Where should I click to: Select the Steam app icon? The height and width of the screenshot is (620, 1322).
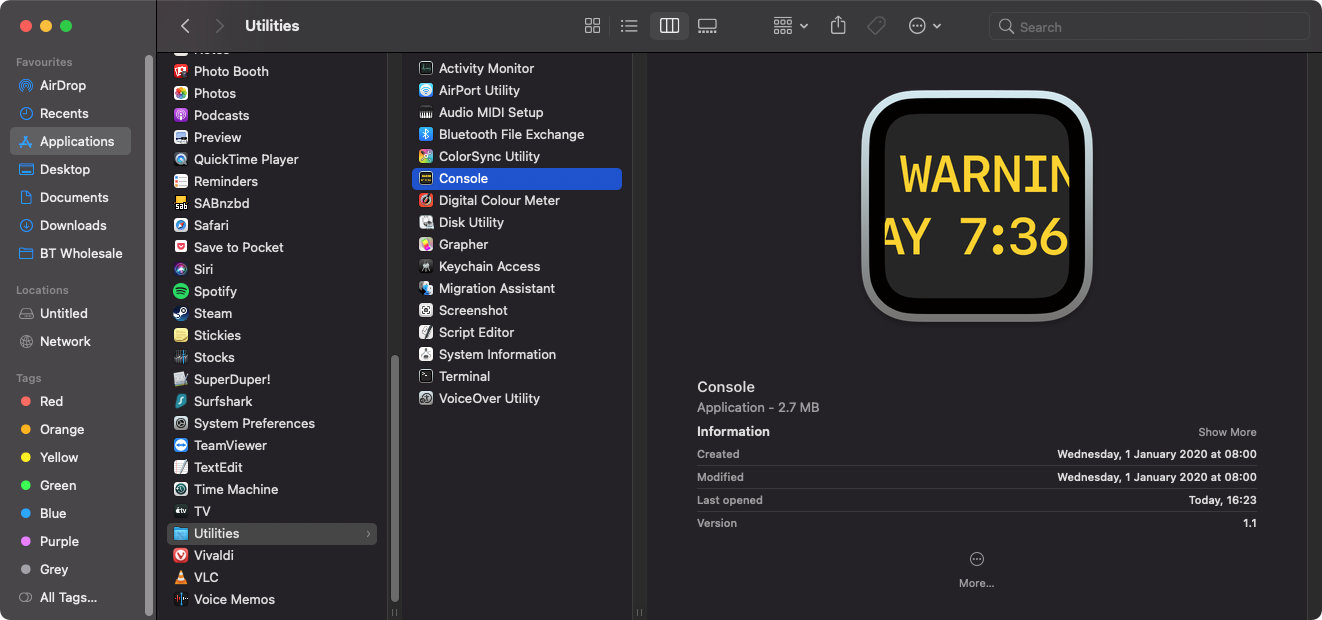181,313
